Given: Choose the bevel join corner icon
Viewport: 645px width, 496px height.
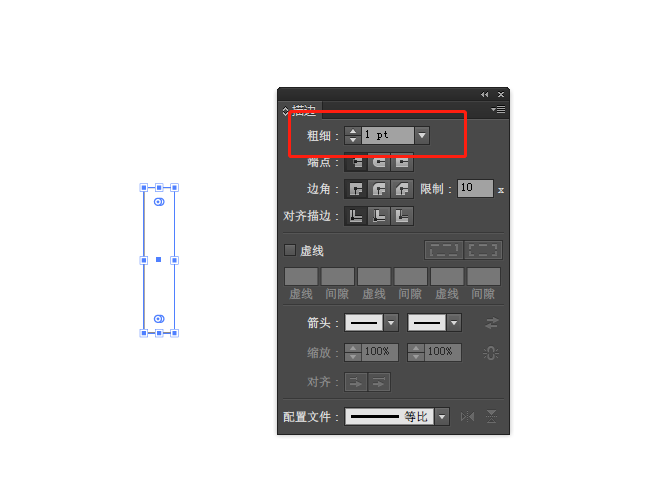Looking at the screenshot, I should [x=402, y=189].
